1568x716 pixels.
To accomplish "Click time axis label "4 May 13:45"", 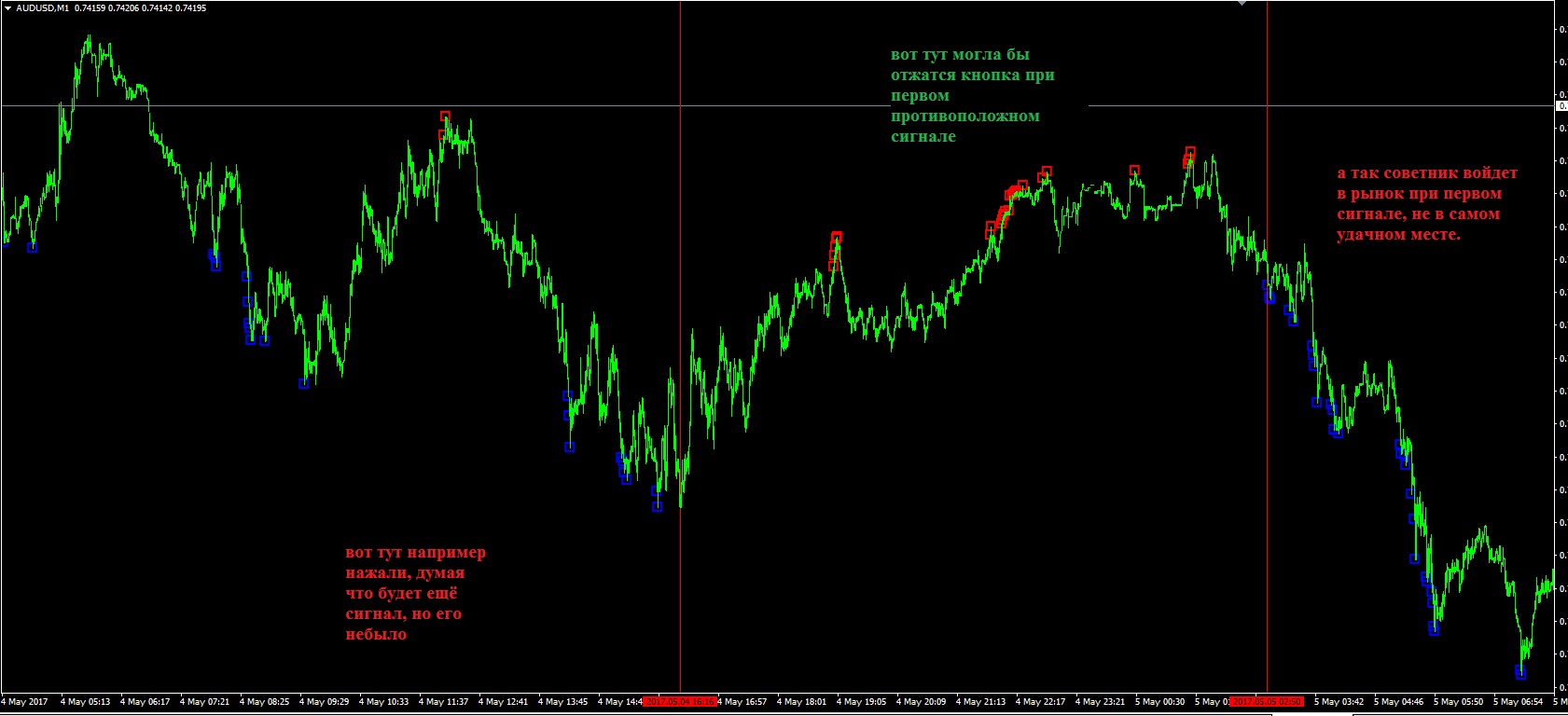I will 562,702.
